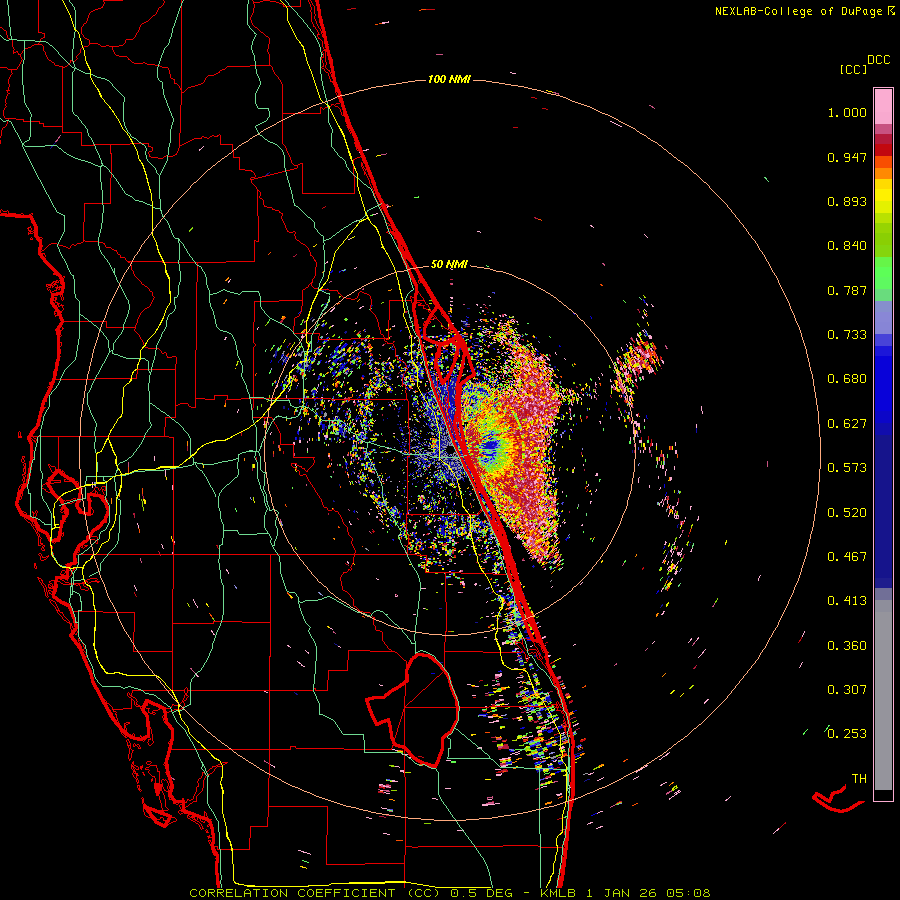The width and height of the screenshot is (900, 900).
Task: Click the pink top segment of color bar
Action: tap(883, 107)
